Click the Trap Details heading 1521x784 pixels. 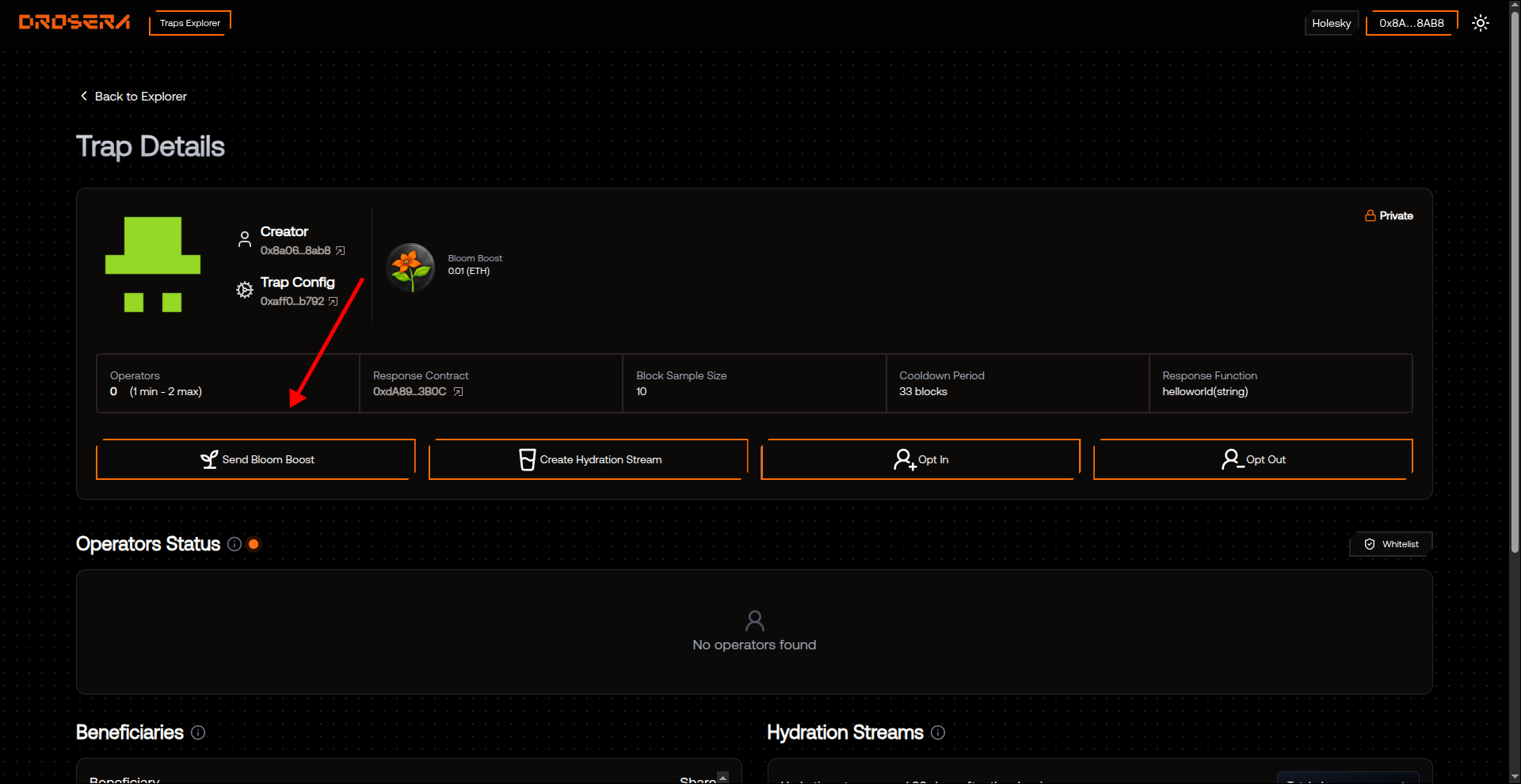point(151,147)
